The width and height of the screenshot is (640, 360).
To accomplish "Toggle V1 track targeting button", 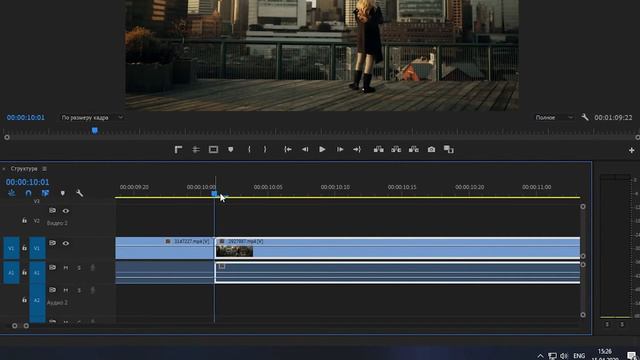I will click(x=37, y=248).
